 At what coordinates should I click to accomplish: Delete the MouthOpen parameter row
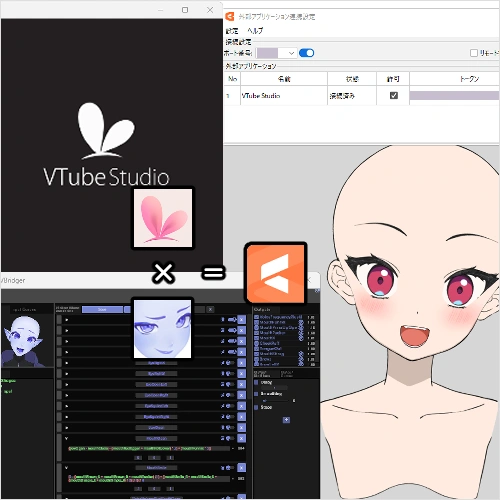point(241,438)
